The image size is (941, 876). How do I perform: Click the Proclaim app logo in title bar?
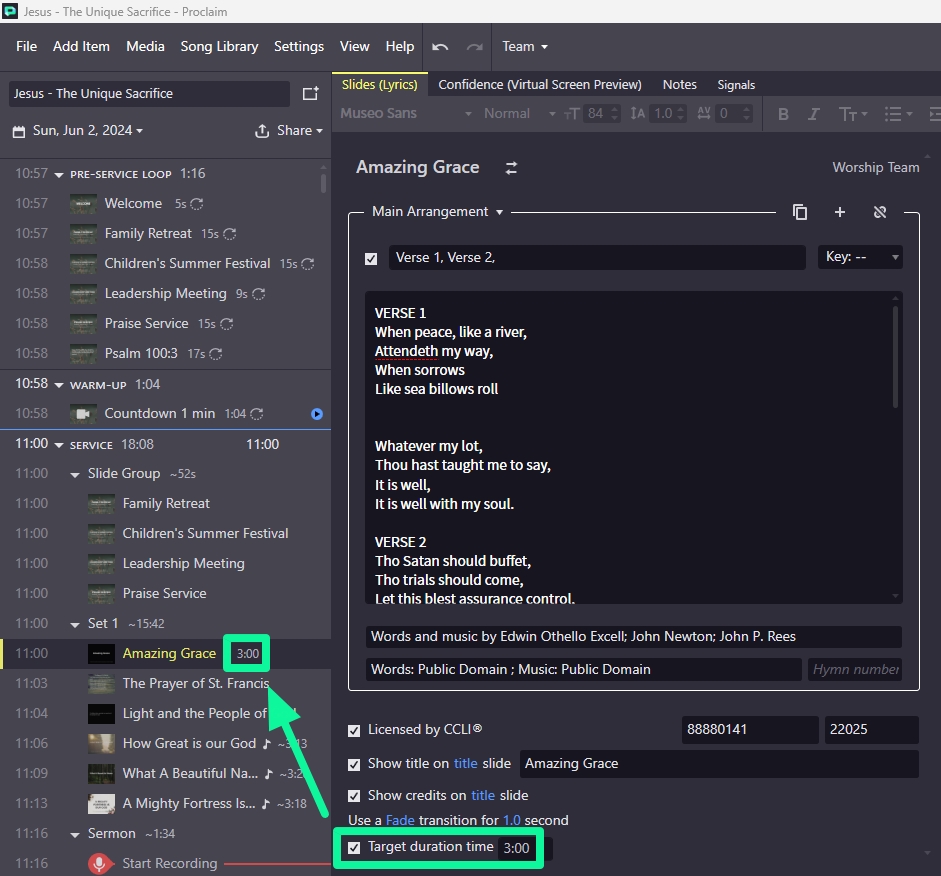click(10, 11)
